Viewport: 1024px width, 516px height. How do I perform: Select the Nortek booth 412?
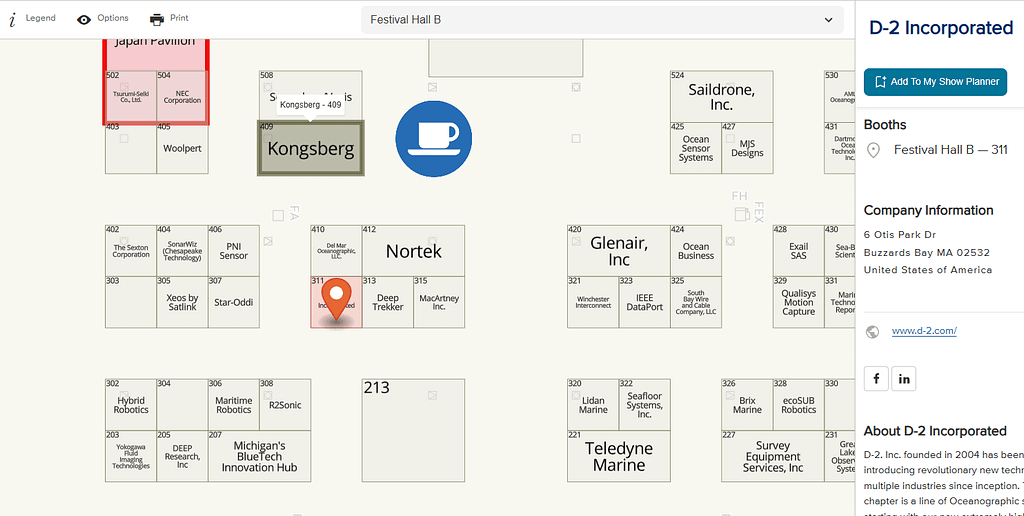(413, 251)
